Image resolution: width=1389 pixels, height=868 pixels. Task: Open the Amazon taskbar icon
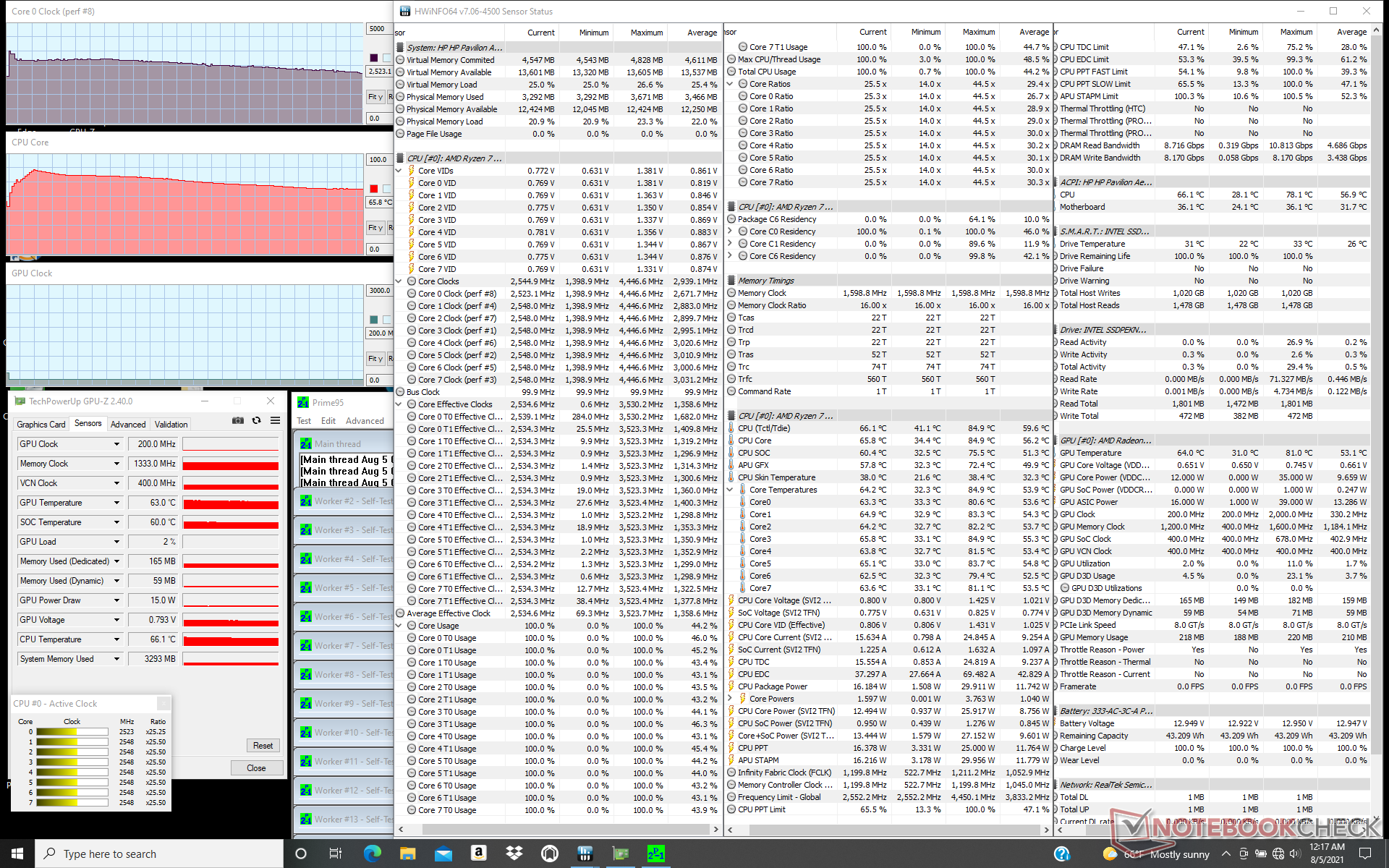click(478, 854)
